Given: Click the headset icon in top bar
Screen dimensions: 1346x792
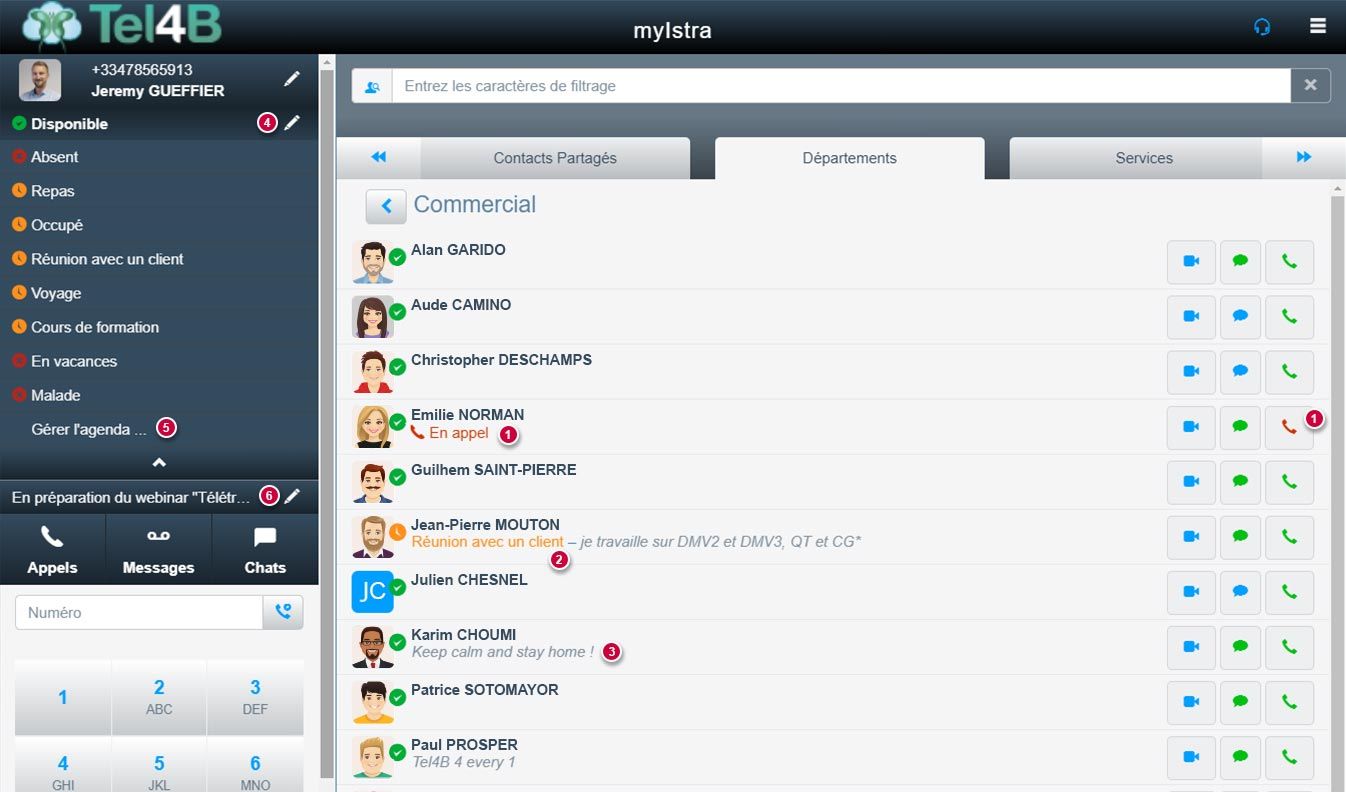Looking at the screenshot, I should point(1262,27).
